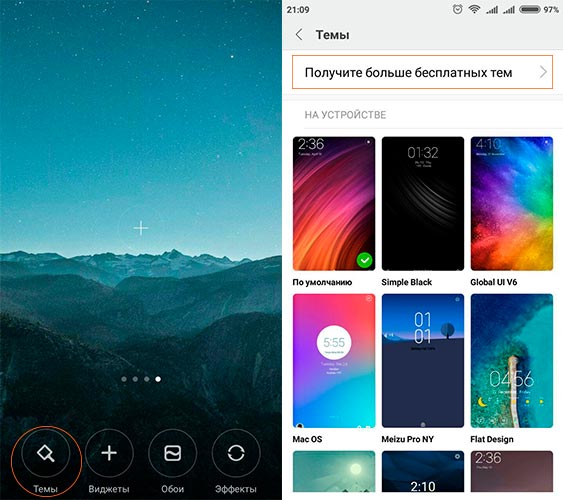
Task: Tap the 'По умолчанию' theme label
Action: [322, 282]
